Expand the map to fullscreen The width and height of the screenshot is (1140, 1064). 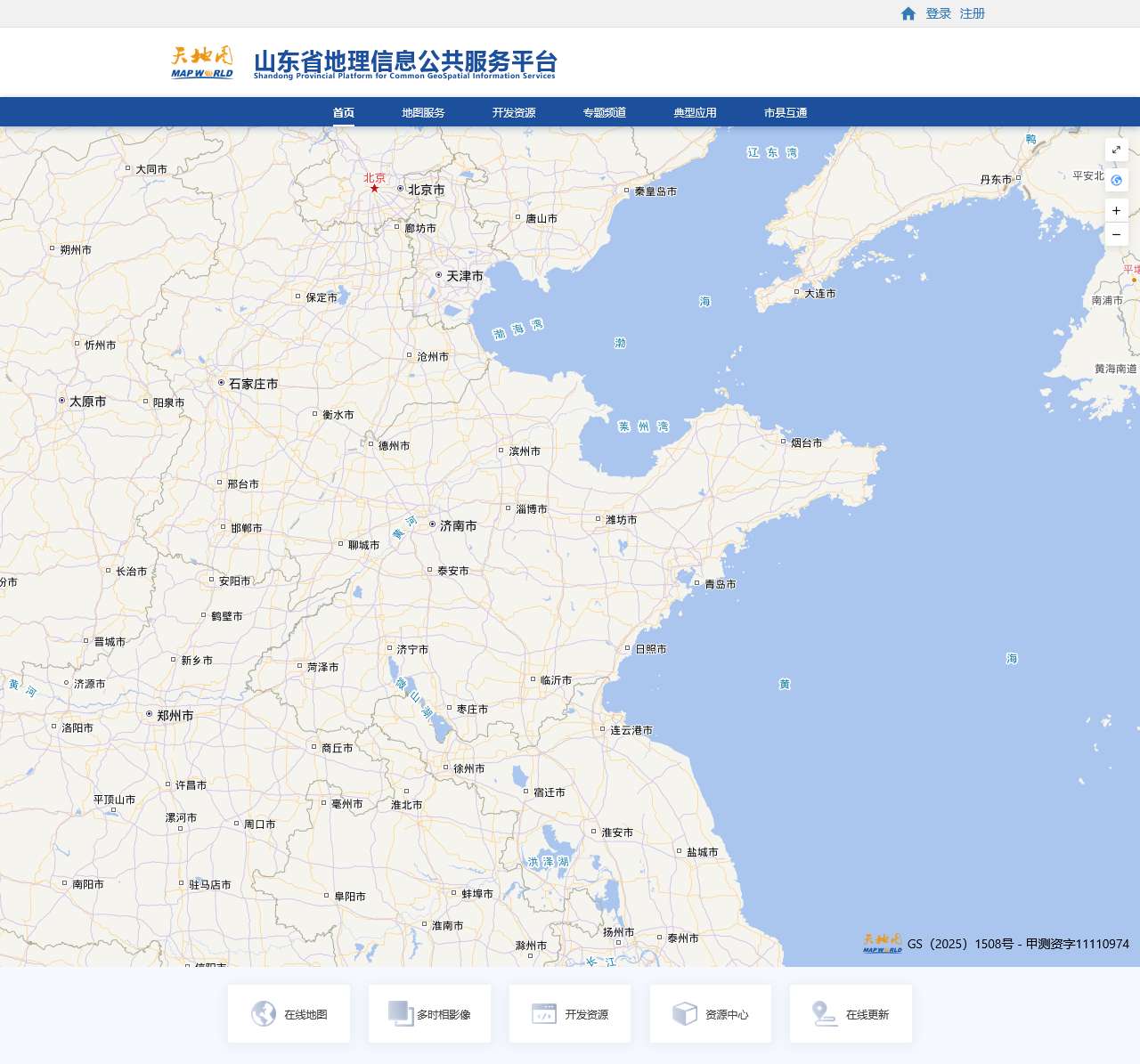click(x=1116, y=150)
